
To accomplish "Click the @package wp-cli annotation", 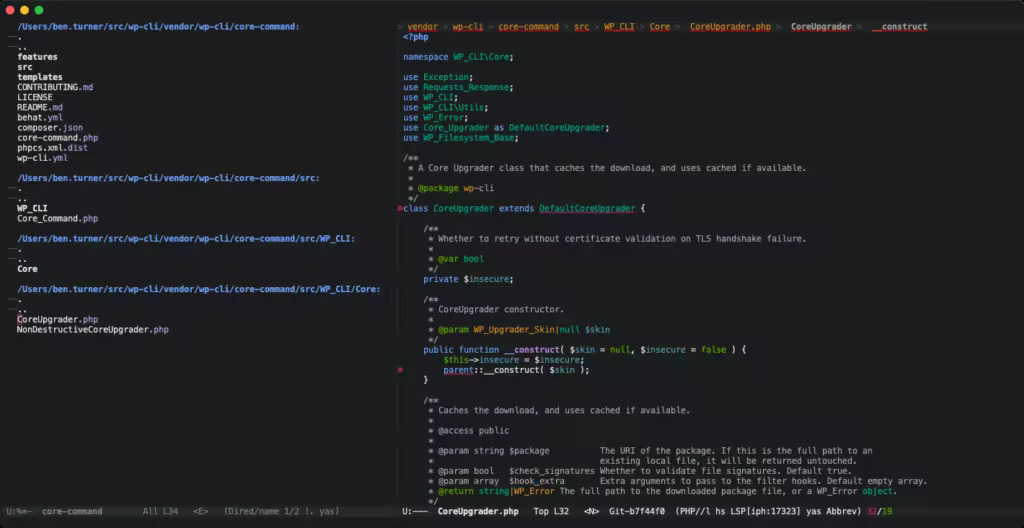I will pos(455,188).
